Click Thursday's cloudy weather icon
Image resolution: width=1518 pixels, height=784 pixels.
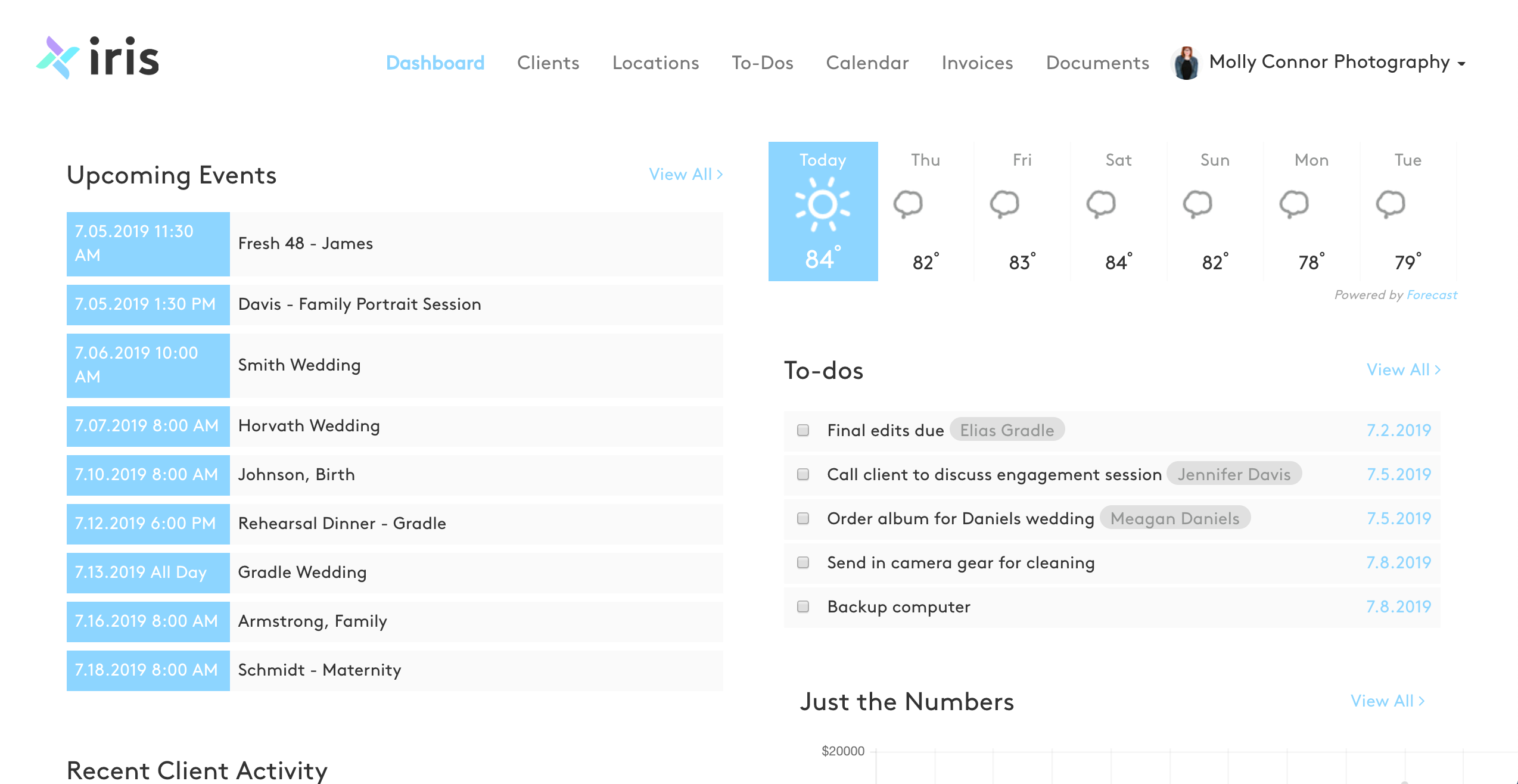coord(908,204)
